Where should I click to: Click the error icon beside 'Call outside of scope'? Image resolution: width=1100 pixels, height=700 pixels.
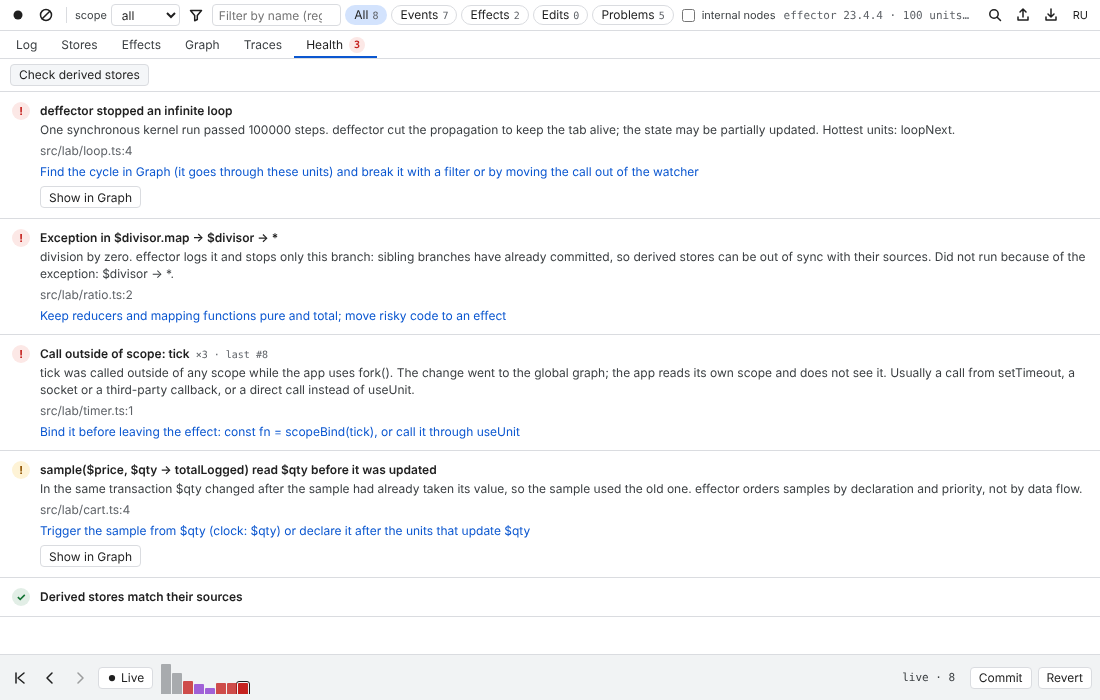(21, 354)
